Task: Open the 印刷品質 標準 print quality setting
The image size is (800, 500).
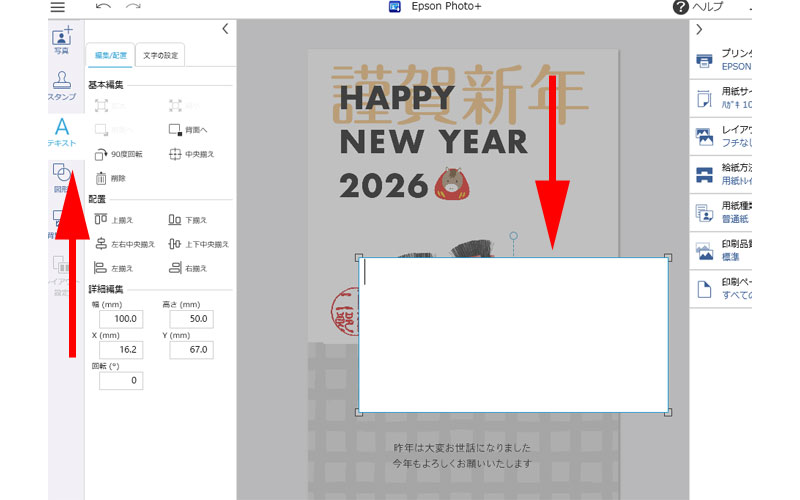Action: (x=720, y=251)
